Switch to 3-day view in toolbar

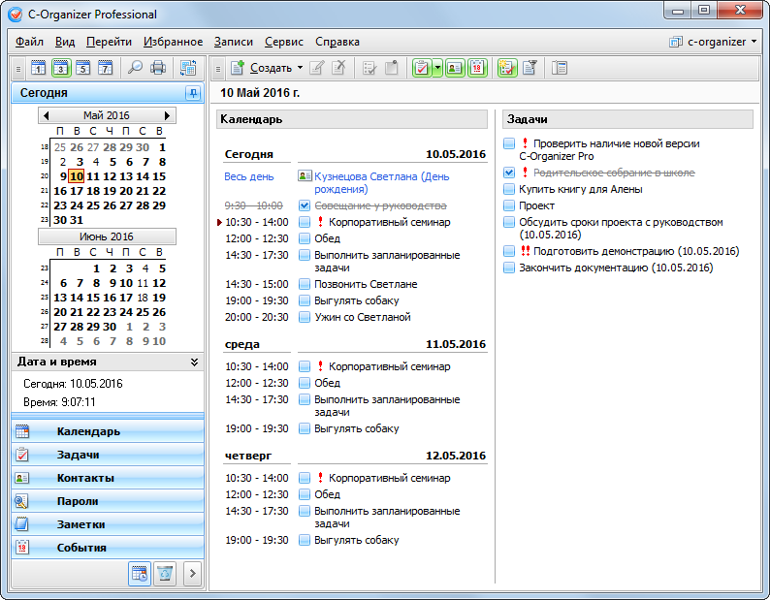point(60,68)
